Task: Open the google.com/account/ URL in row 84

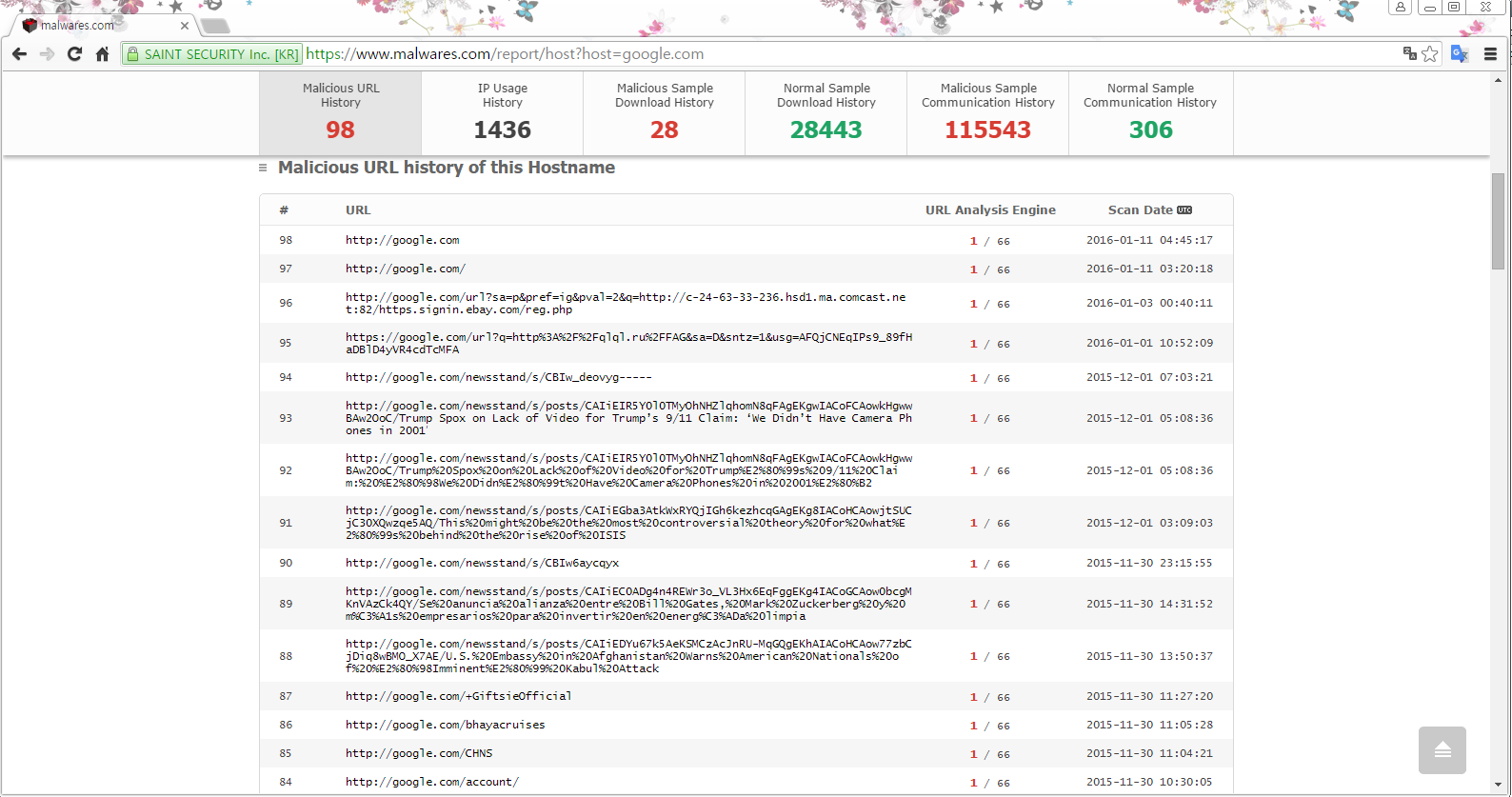Action: (432, 782)
